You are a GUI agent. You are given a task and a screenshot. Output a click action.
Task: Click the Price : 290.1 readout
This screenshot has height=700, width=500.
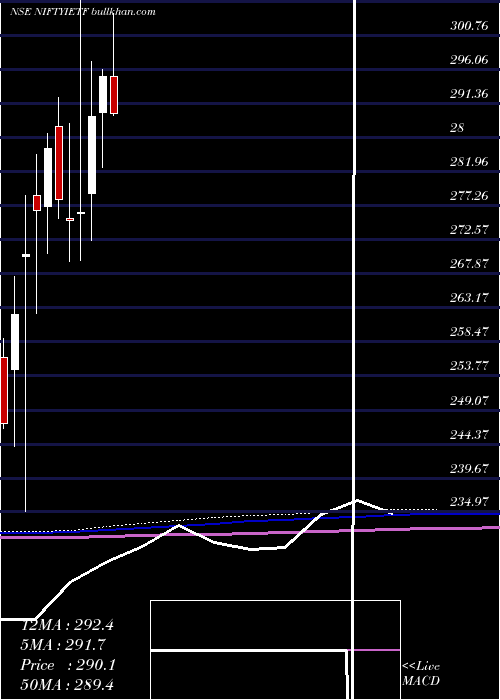(x=68, y=665)
